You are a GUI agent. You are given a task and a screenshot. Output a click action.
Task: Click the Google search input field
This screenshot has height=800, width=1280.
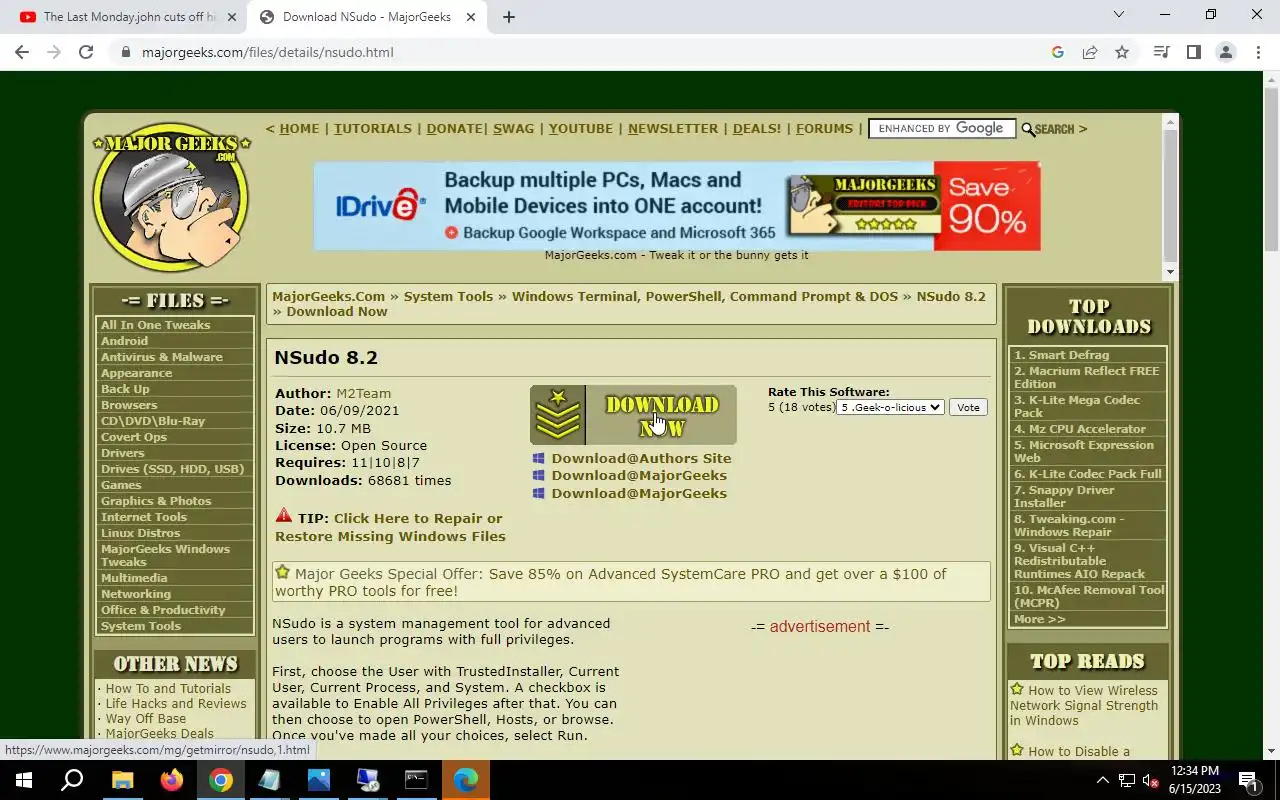click(941, 128)
